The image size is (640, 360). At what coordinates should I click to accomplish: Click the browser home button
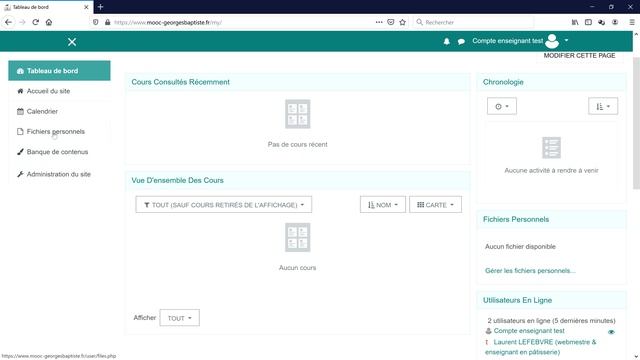pyautogui.click(x=49, y=22)
